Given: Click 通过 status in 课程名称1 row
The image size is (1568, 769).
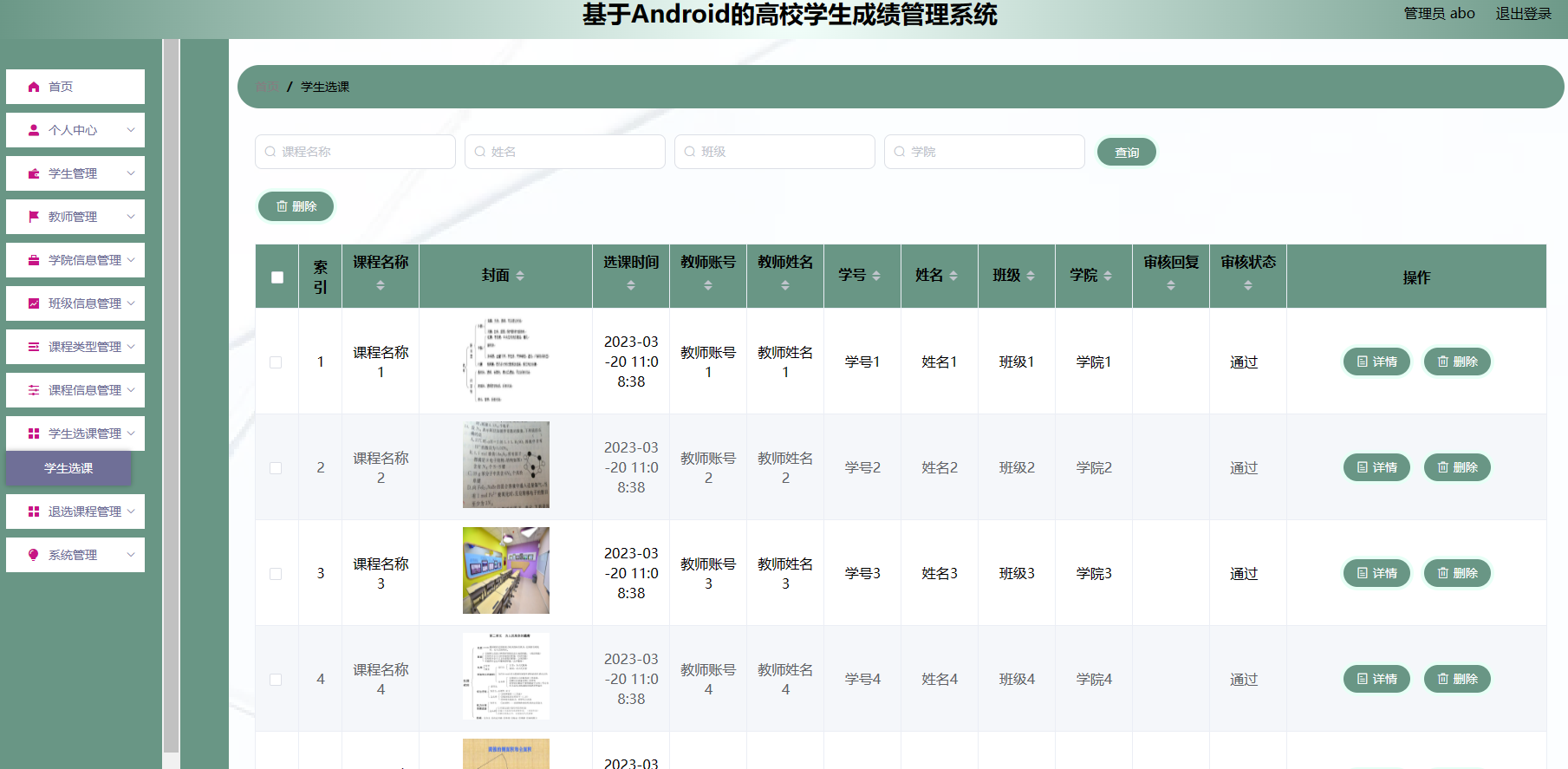Looking at the screenshot, I should coord(1244,362).
